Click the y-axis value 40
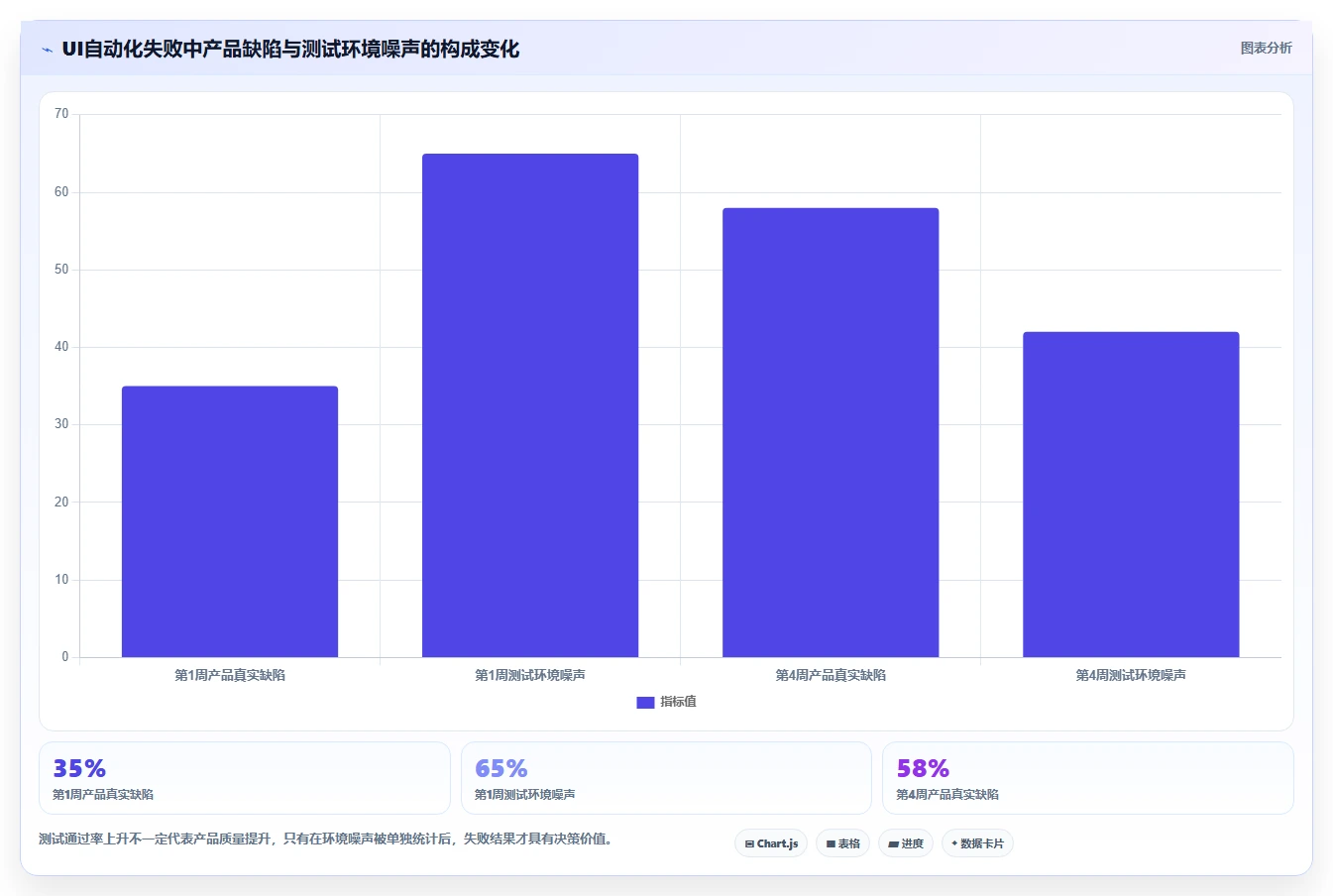This screenshot has width=1333, height=896. click(61, 347)
